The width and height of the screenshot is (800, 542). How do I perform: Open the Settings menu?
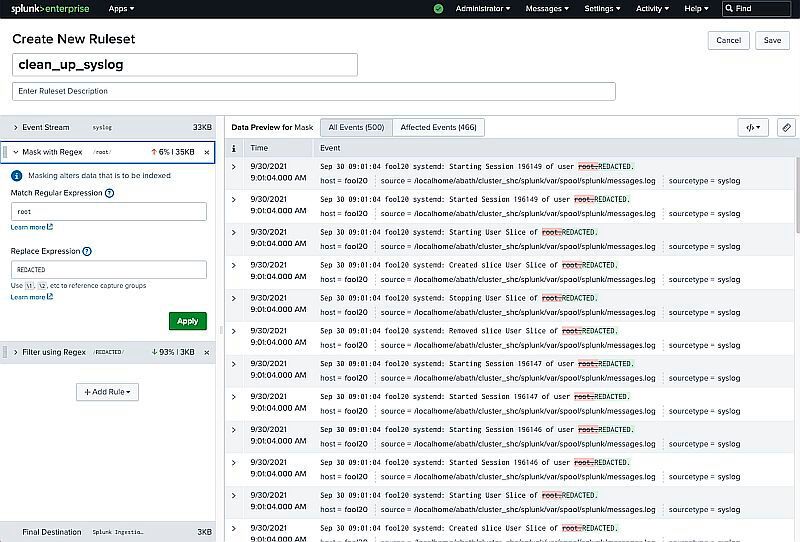(603, 9)
